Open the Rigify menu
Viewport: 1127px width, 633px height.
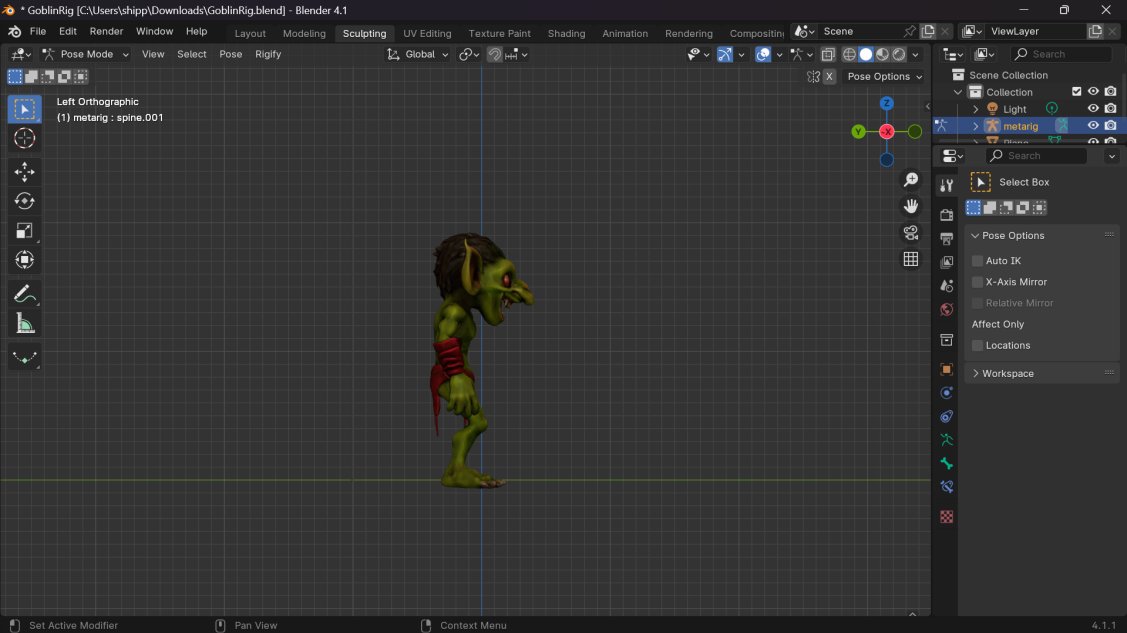click(x=268, y=54)
